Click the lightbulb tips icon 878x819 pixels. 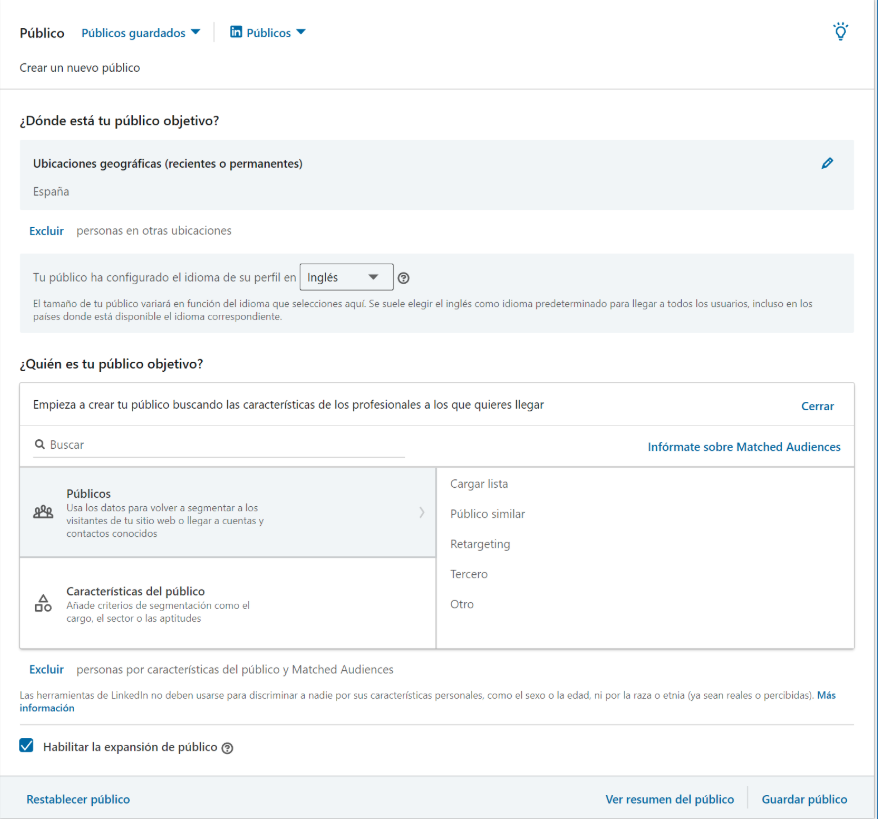click(841, 31)
